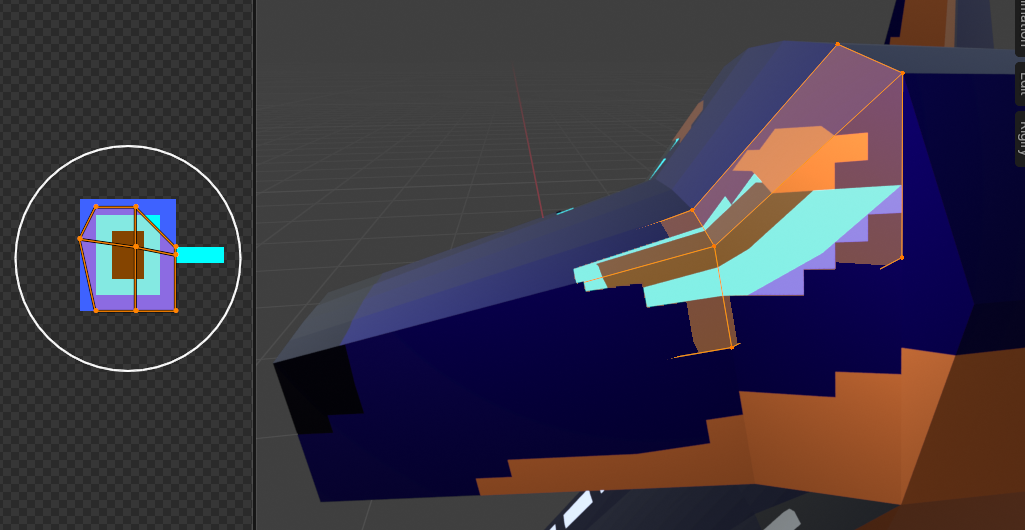Select the lower-right vertex of the highlighted 3D face

pyautogui.click(x=901, y=258)
